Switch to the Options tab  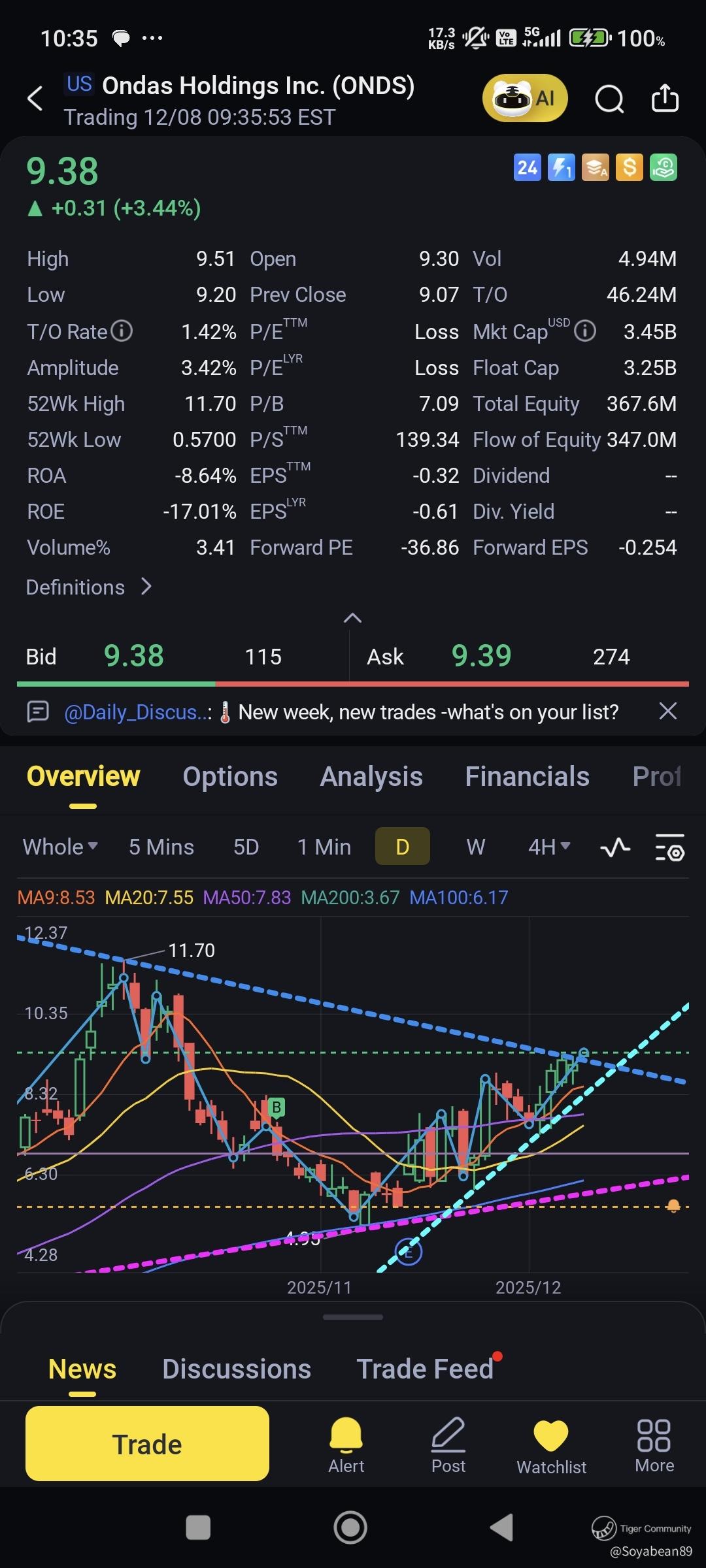click(230, 777)
